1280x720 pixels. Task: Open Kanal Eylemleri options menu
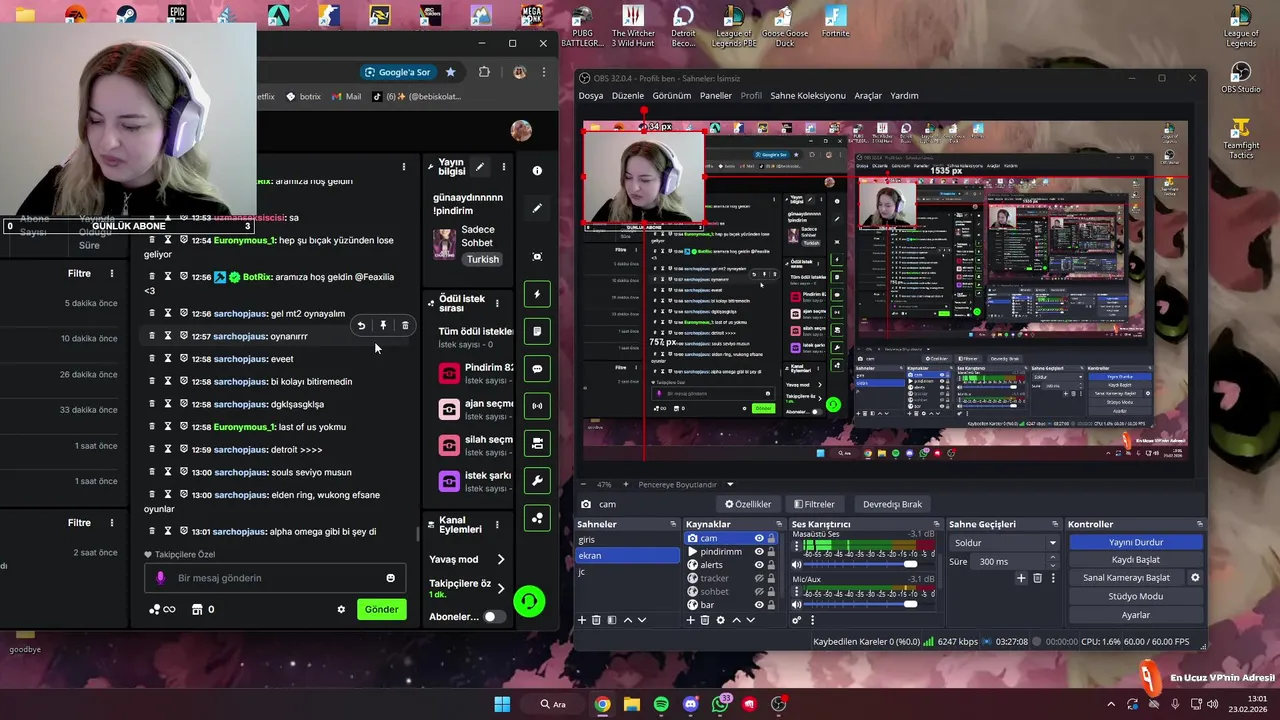497,524
